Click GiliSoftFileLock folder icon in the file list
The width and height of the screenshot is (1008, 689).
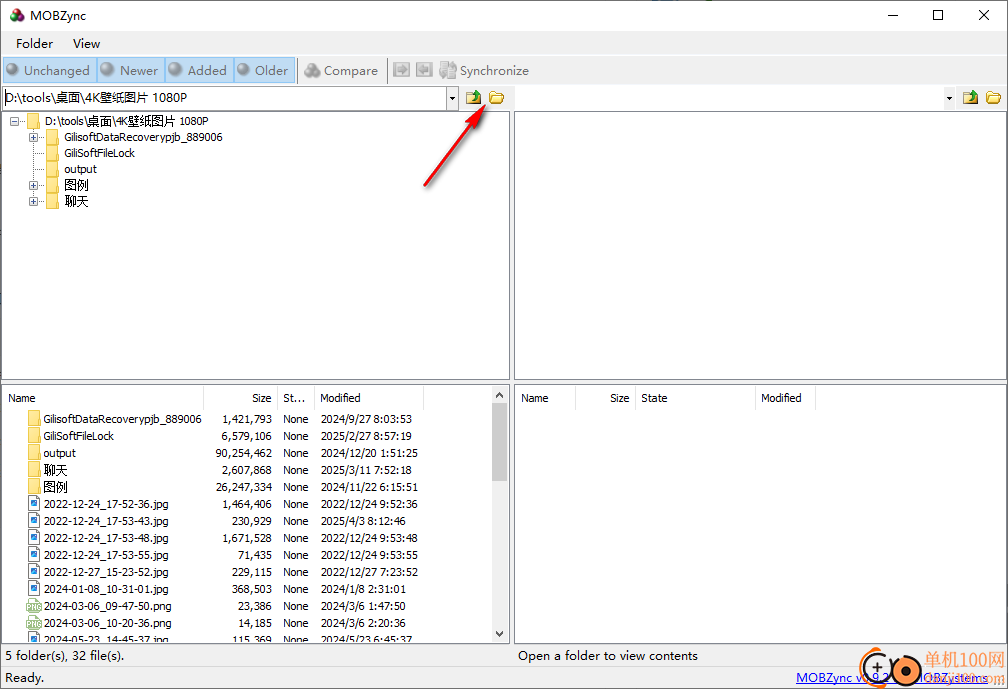coord(34,436)
